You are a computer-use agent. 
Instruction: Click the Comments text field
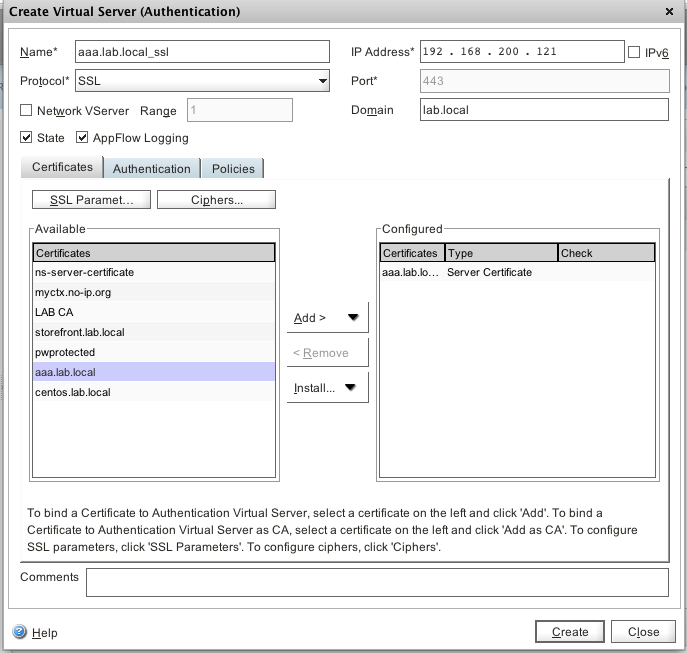coord(376,582)
